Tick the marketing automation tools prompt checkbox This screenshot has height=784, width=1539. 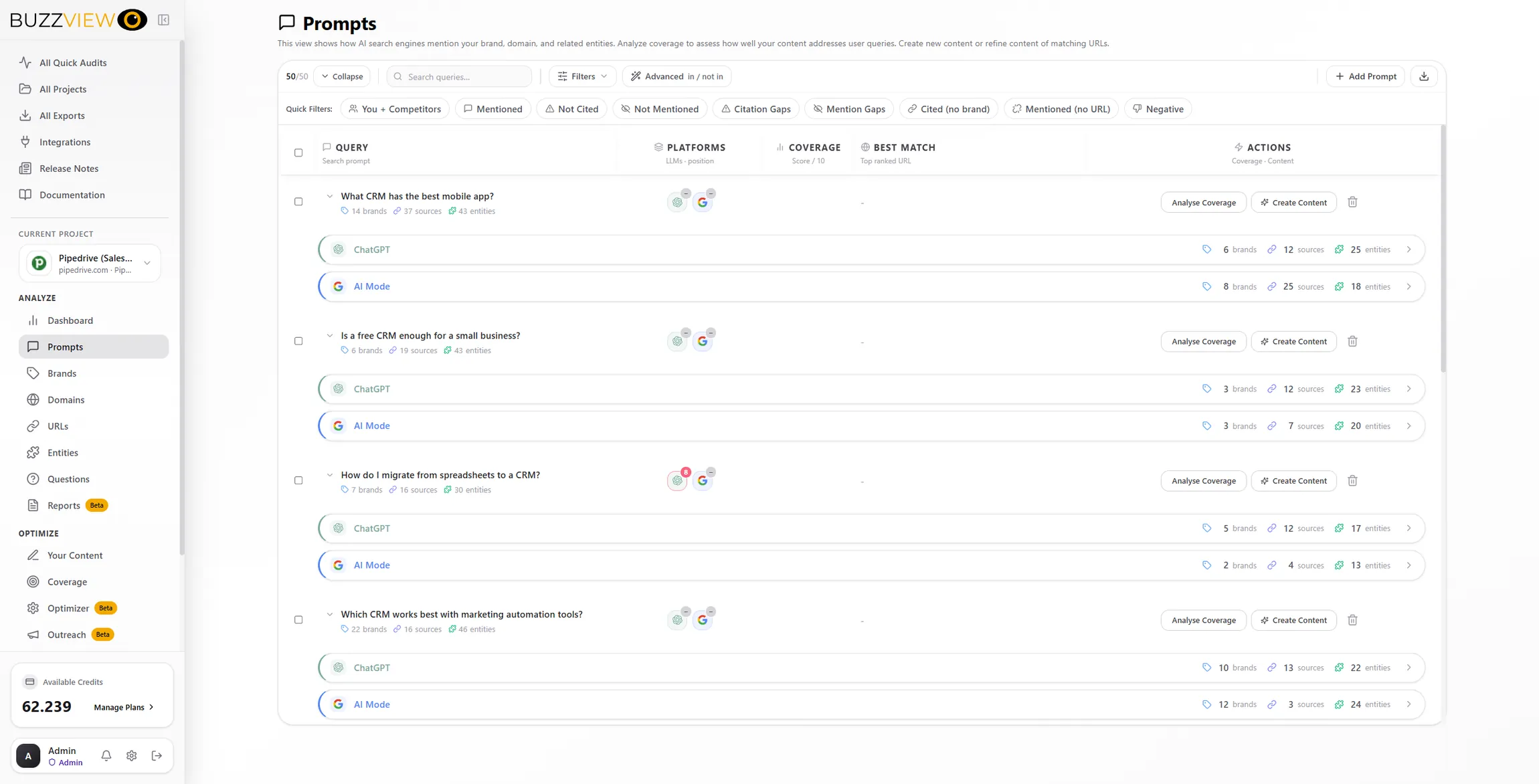(x=298, y=619)
